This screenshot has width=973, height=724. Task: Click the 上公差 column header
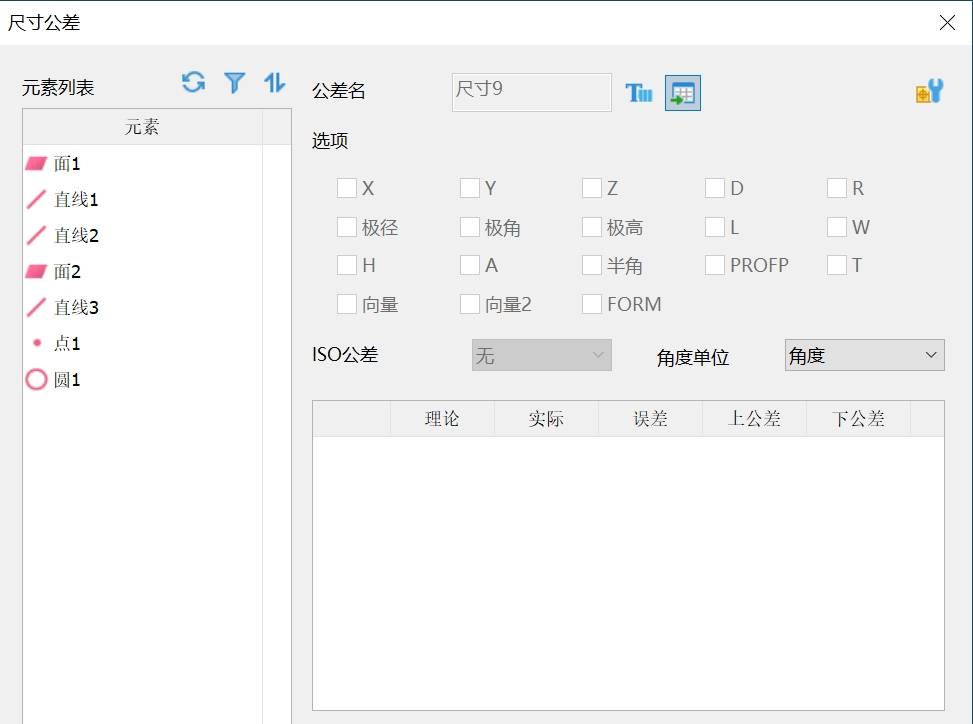click(755, 418)
